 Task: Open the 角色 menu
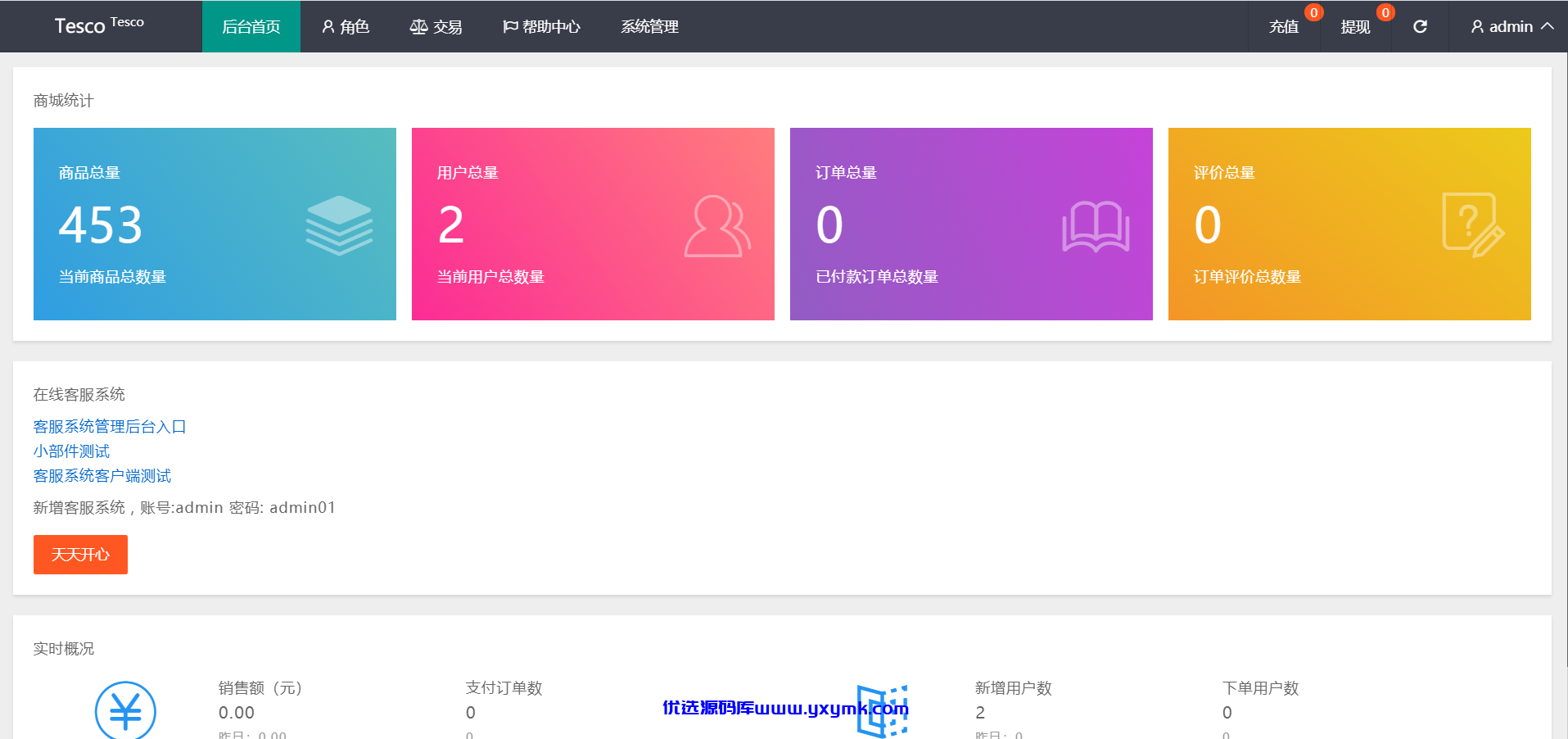346,26
